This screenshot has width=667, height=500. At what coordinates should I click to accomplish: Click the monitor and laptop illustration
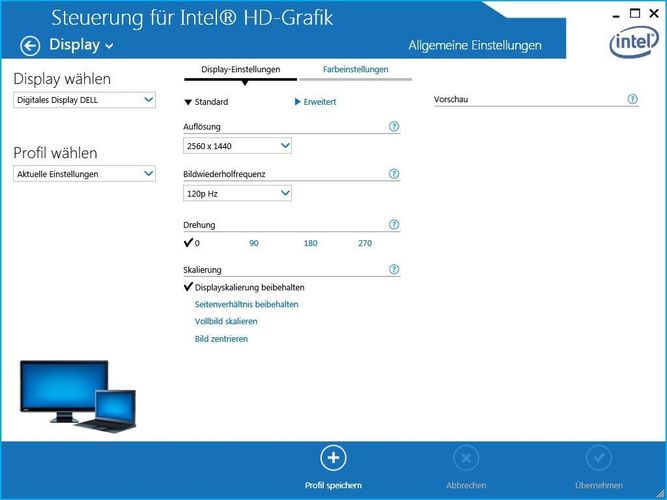click(x=78, y=397)
